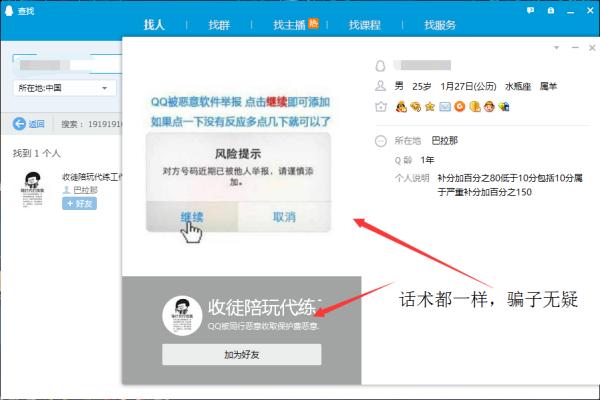Click the 25岁 age text
The width and height of the screenshot is (600, 400).
click(422, 87)
